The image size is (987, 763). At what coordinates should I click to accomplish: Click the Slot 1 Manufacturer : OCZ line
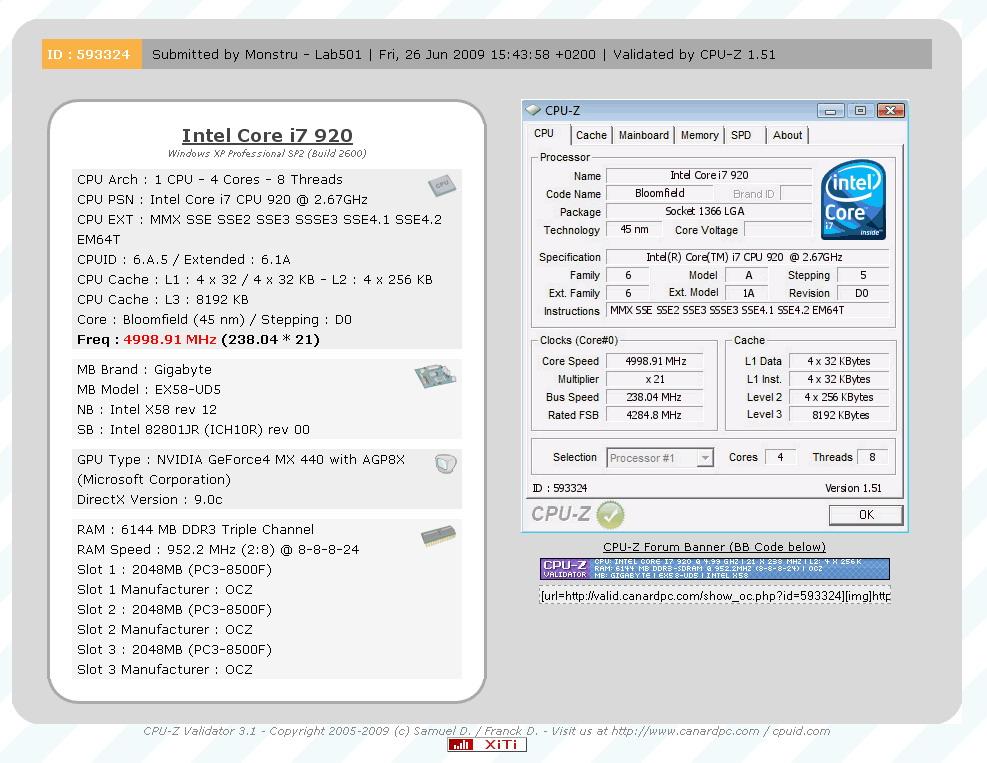tap(165, 590)
